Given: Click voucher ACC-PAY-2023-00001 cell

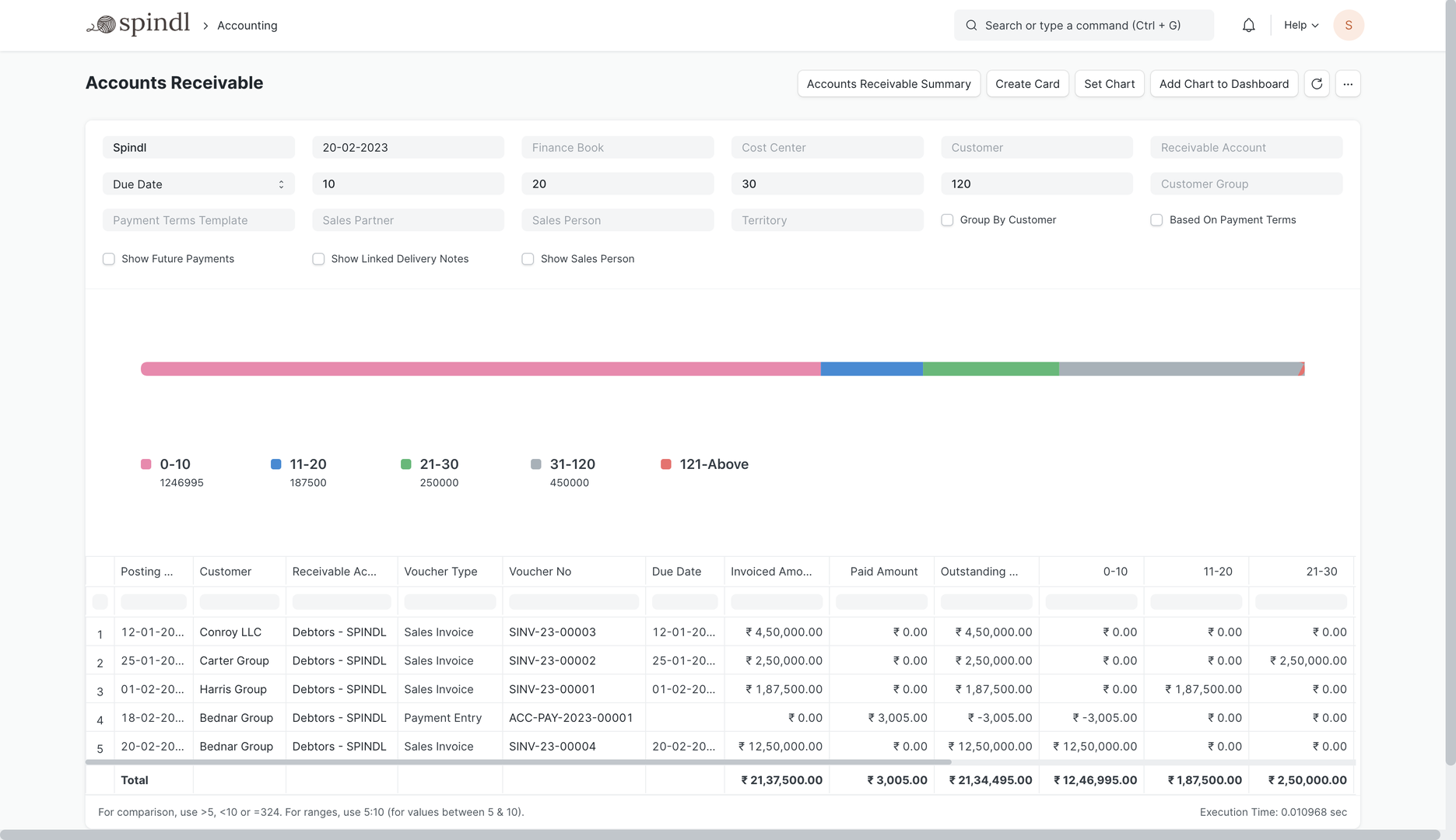Looking at the screenshot, I should pyautogui.click(x=574, y=718).
